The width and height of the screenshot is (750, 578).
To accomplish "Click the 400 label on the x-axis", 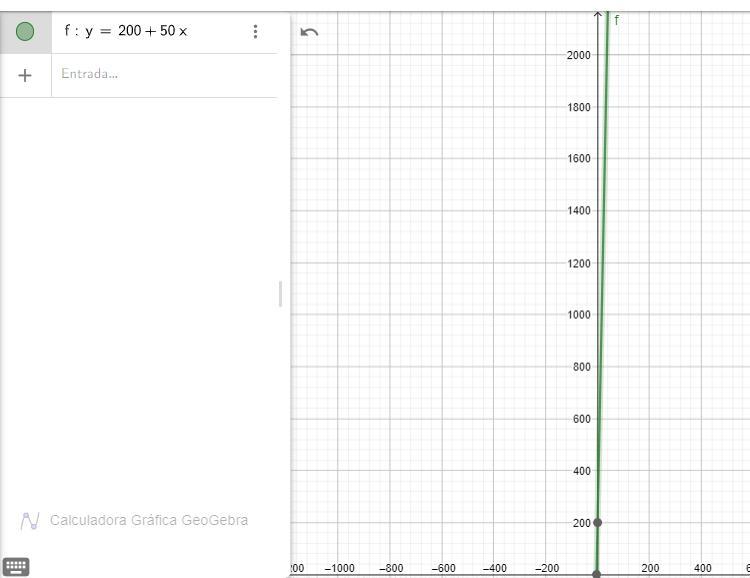I will point(703,568).
